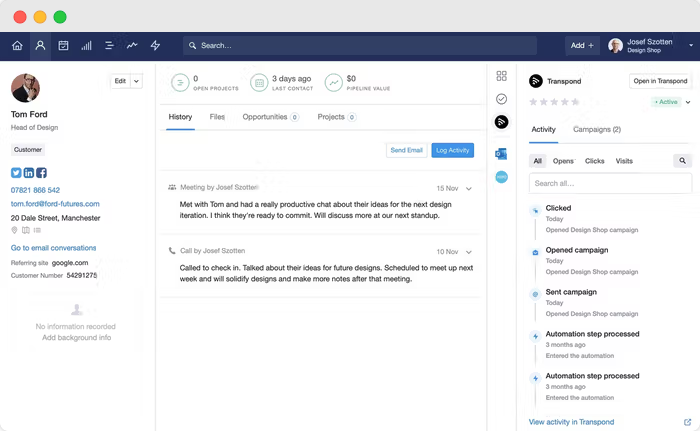Open the Contacts person icon in navbar
The height and width of the screenshot is (431, 700).
(x=40, y=46)
